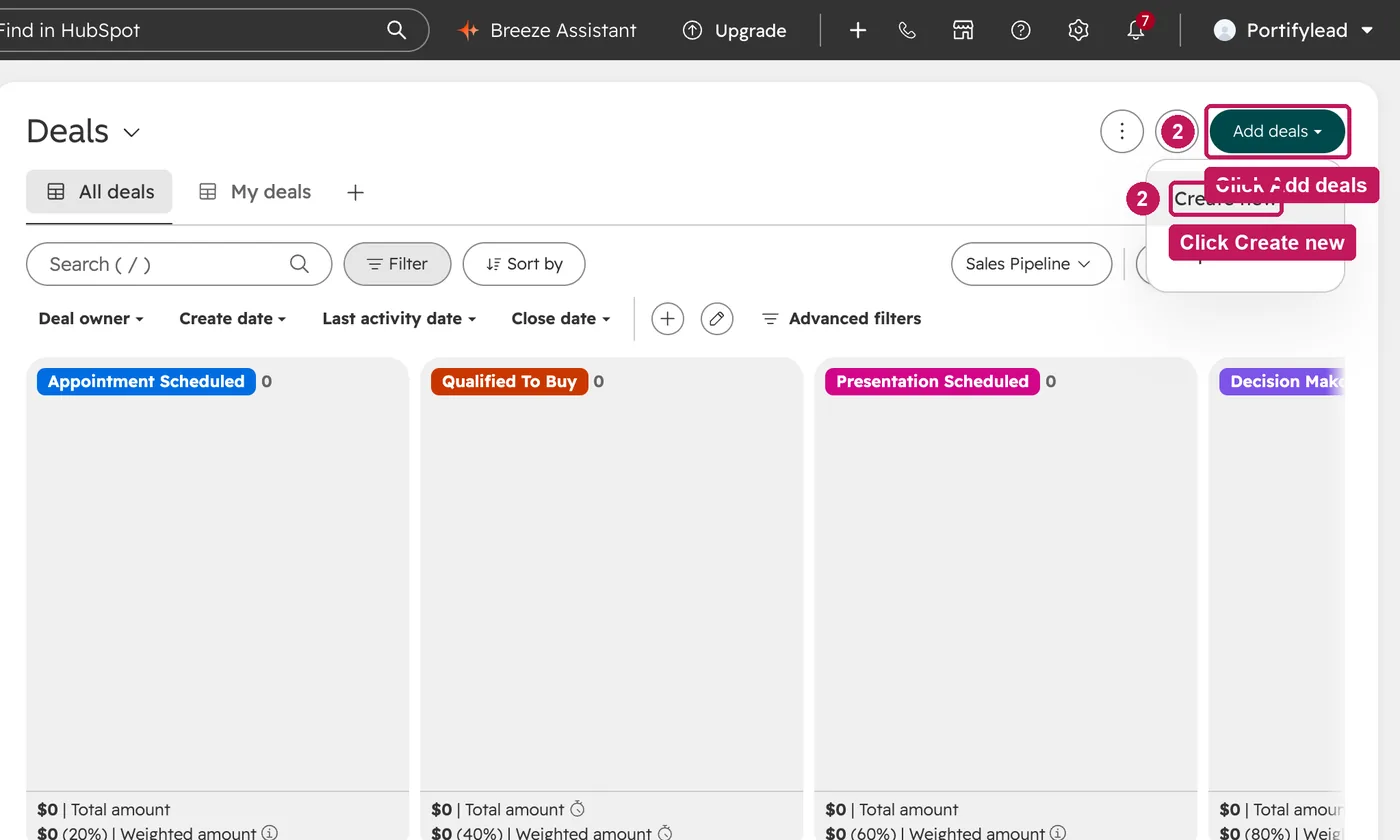Click the info icon beside the (20%) weighted amount

point(270,832)
